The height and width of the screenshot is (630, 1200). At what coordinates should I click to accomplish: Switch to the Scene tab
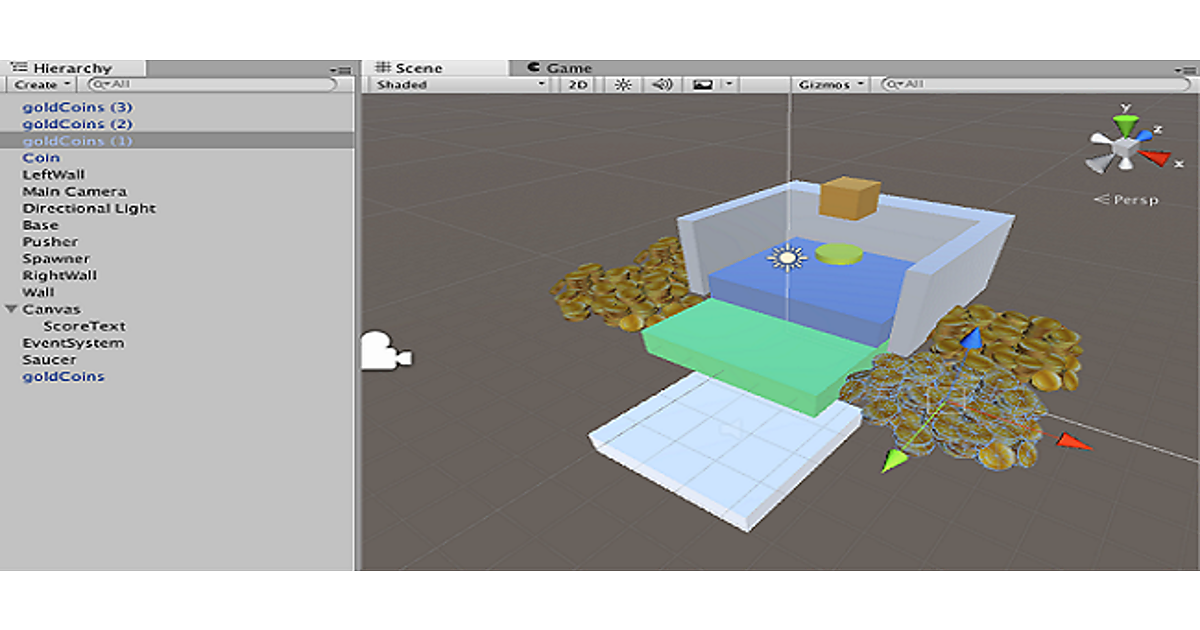pos(435,68)
